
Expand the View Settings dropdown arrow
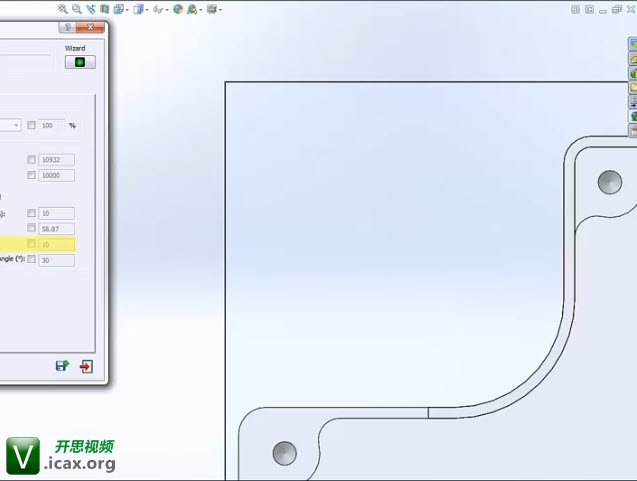click(x=220, y=9)
